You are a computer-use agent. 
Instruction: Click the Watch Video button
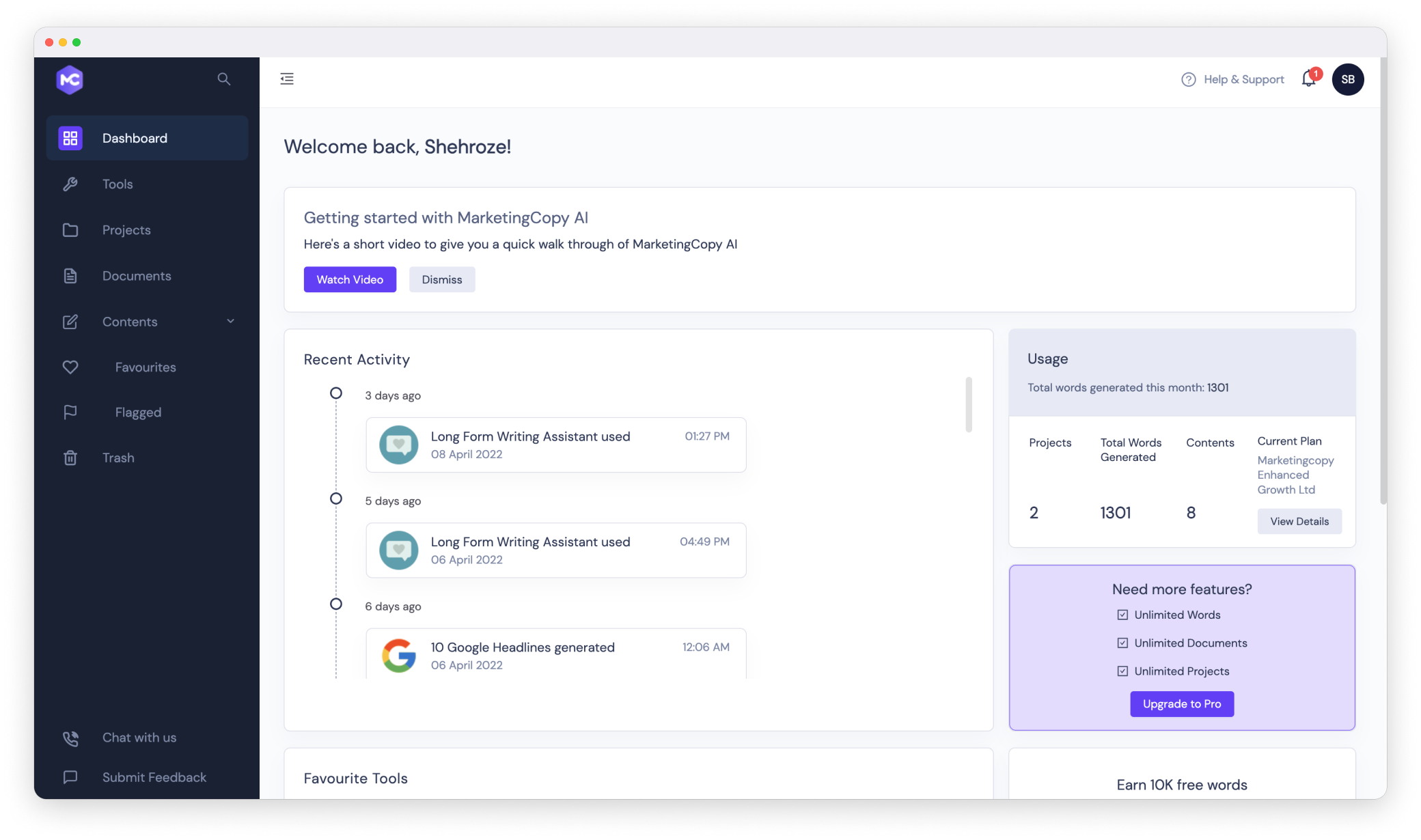click(x=350, y=279)
